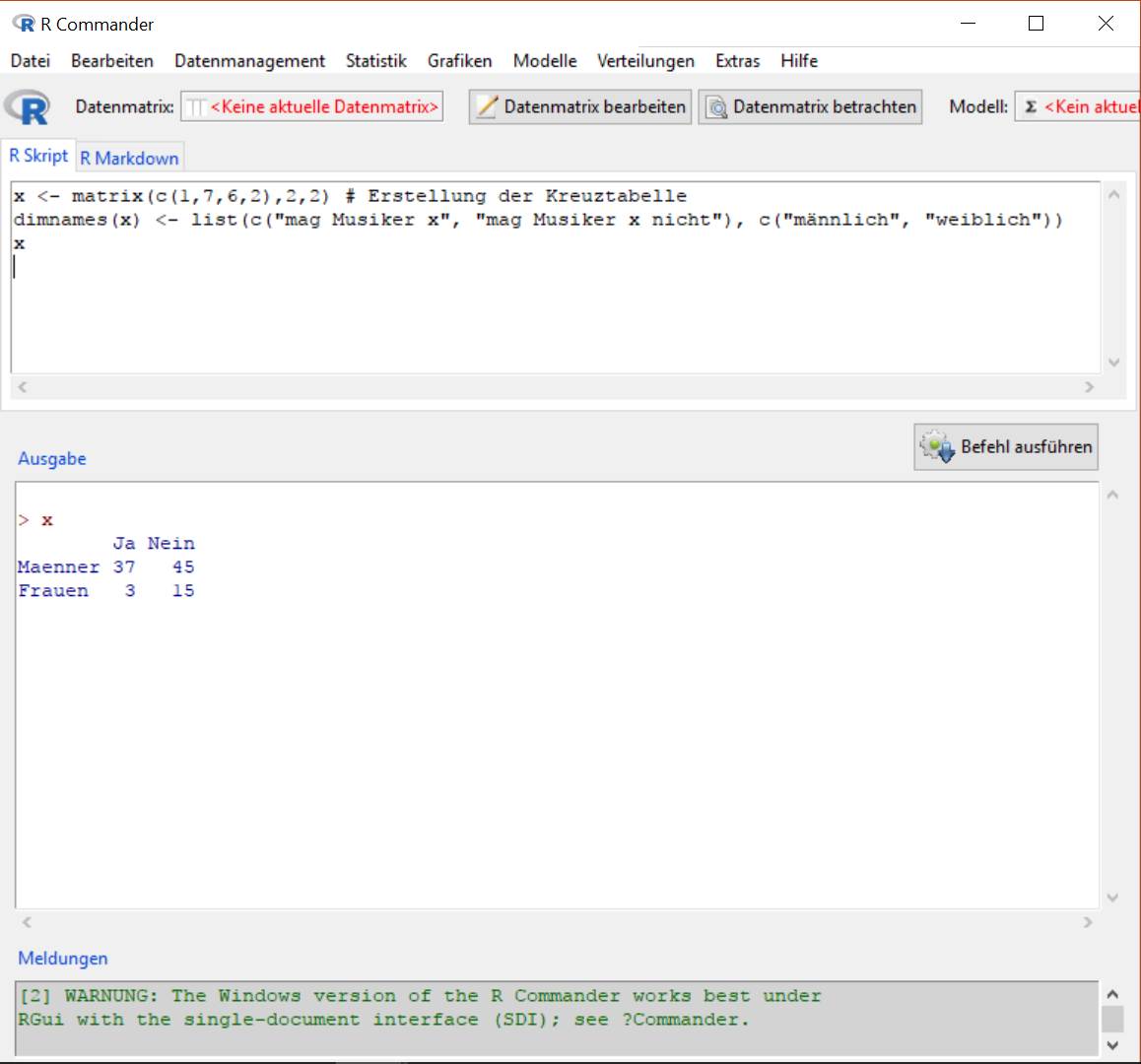The height and width of the screenshot is (1064, 1141).
Task: Click the pencil icon for Datenmatrix bearbeiten
Action: (x=486, y=107)
